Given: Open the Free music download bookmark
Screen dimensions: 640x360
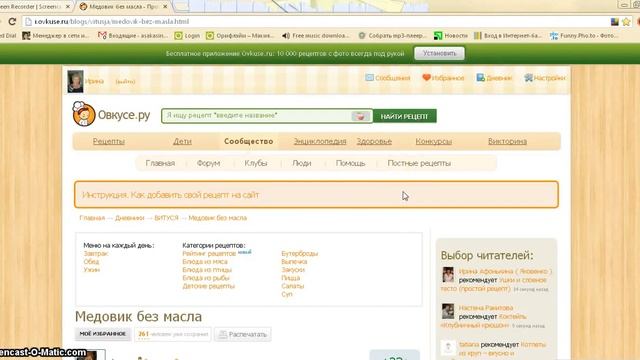Looking at the screenshot, I should tap(316, 36).
